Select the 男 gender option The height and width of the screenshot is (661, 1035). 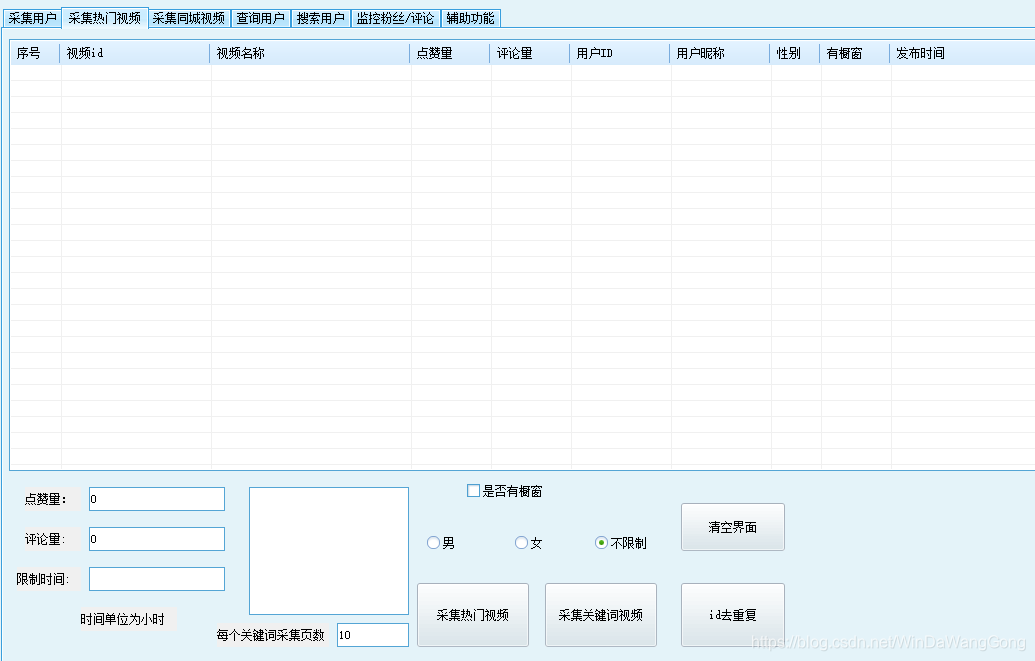pos(432,542)
